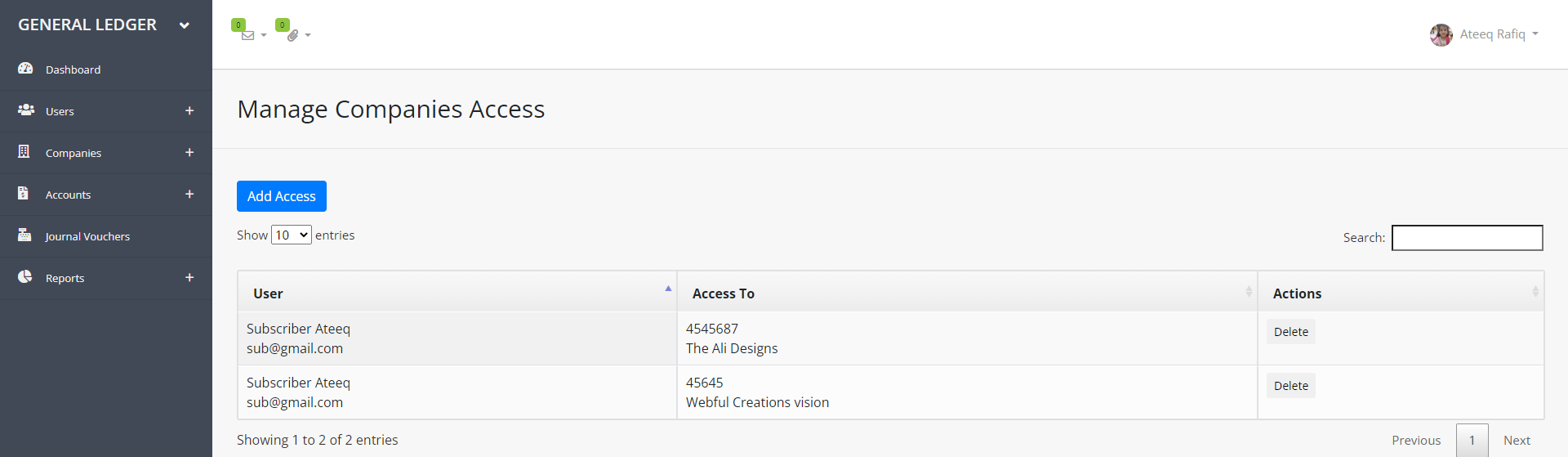Delete access for The Ali Designs
The image size is (1568, 457).
pos(1290,332)
